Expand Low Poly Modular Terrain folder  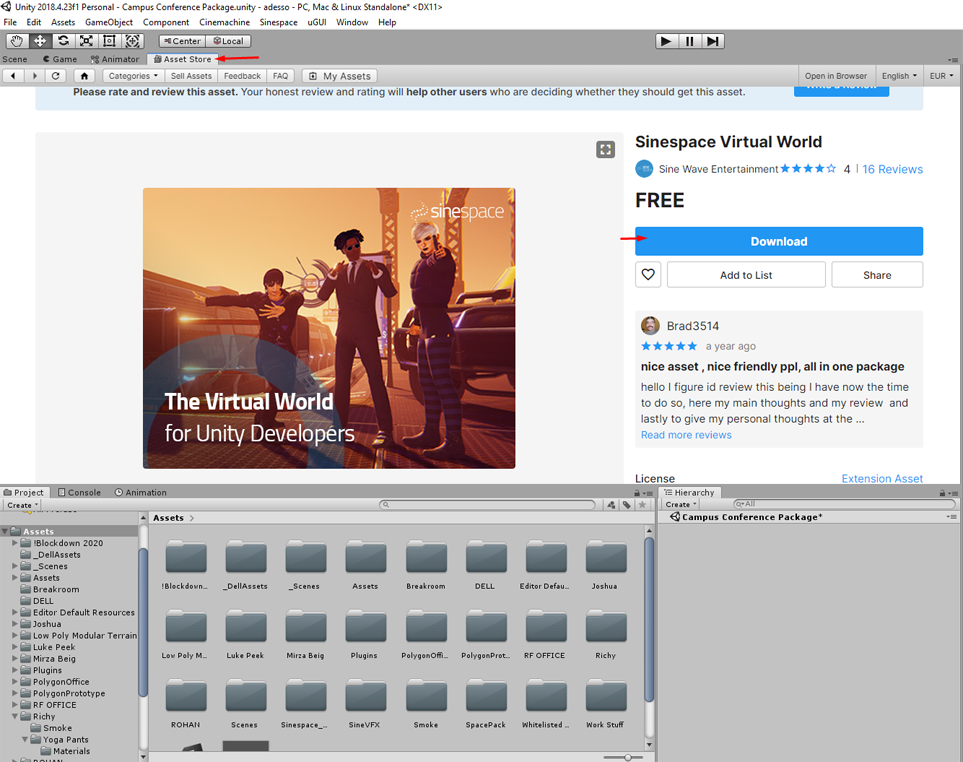[15, 636]
